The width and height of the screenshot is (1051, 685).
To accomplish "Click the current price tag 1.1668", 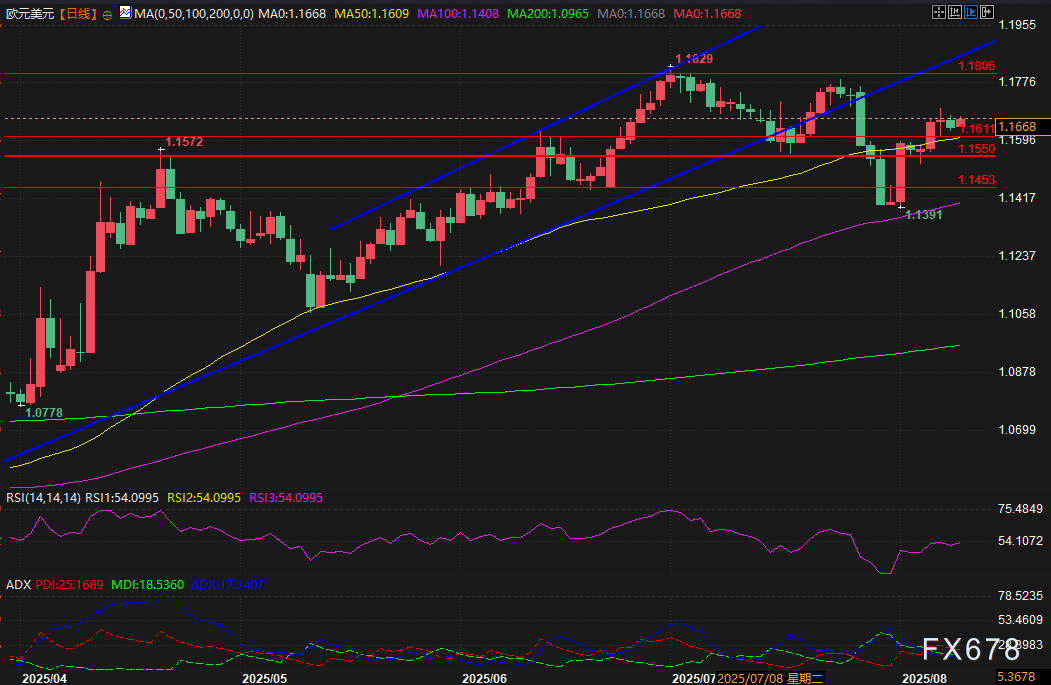I will [1020, 126].
